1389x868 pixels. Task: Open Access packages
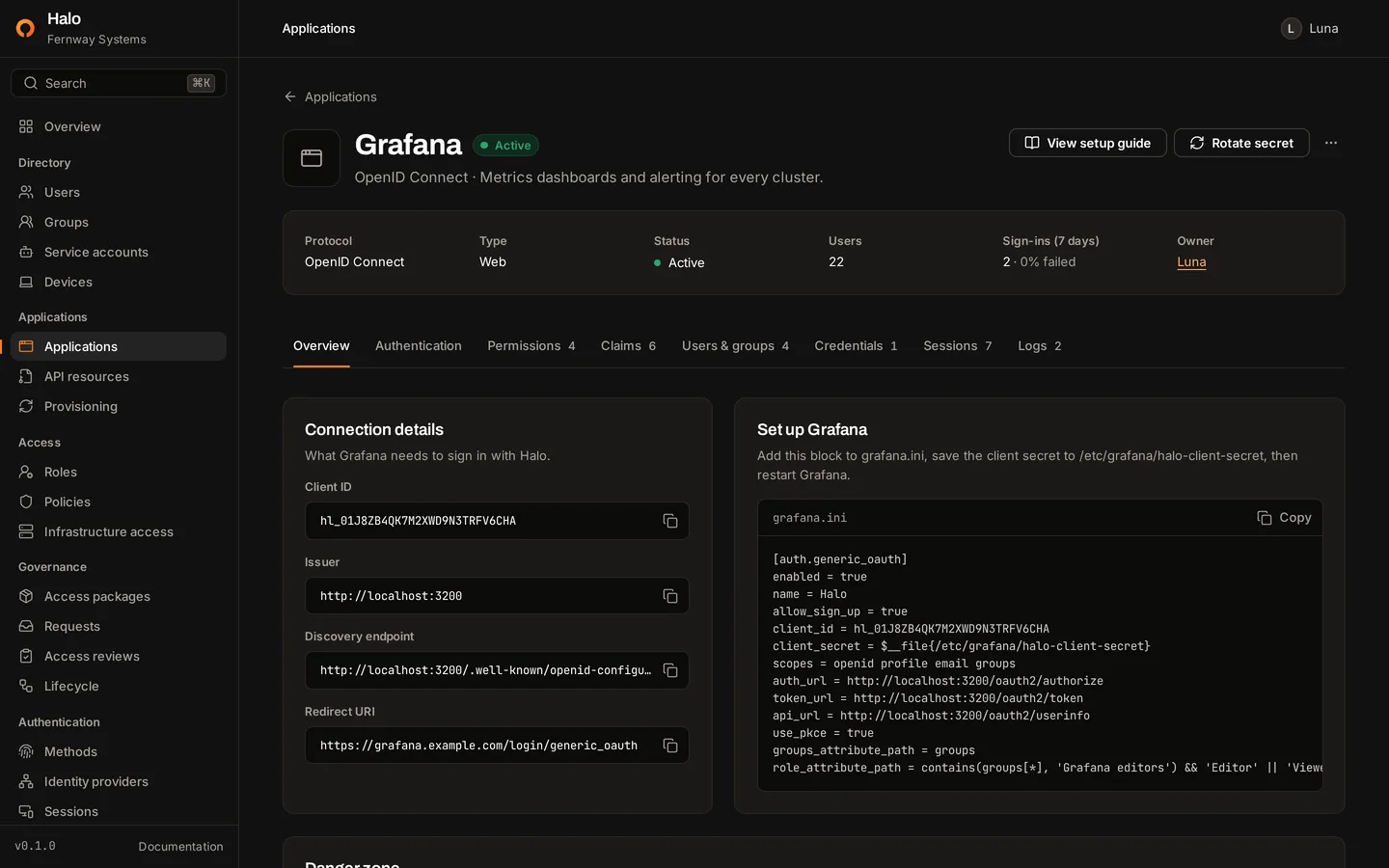(x=119, y=596)
